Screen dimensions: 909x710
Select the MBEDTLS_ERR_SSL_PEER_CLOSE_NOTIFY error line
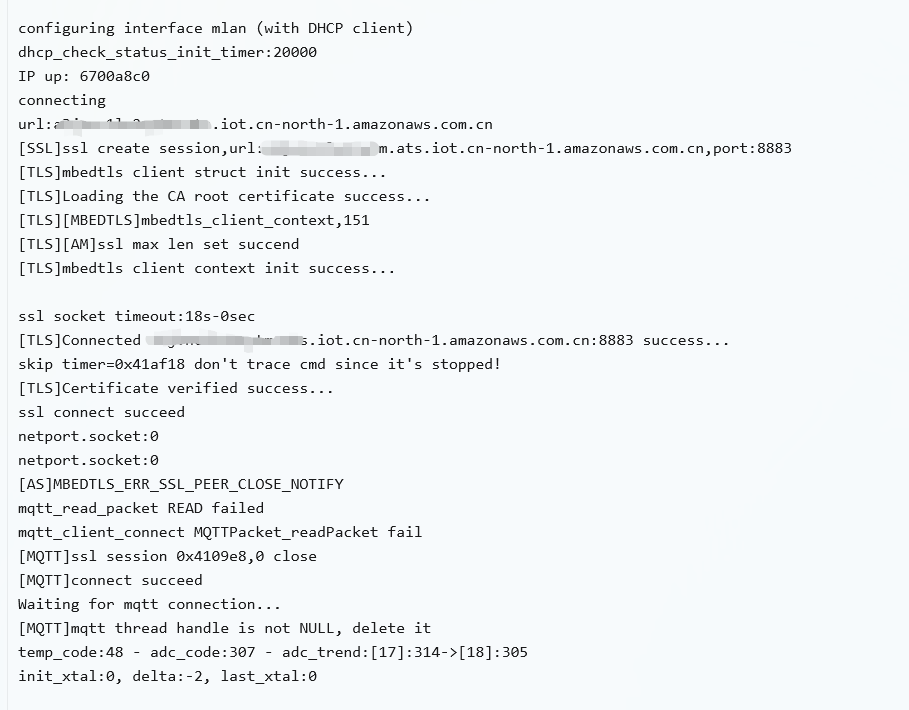point(181,484)
